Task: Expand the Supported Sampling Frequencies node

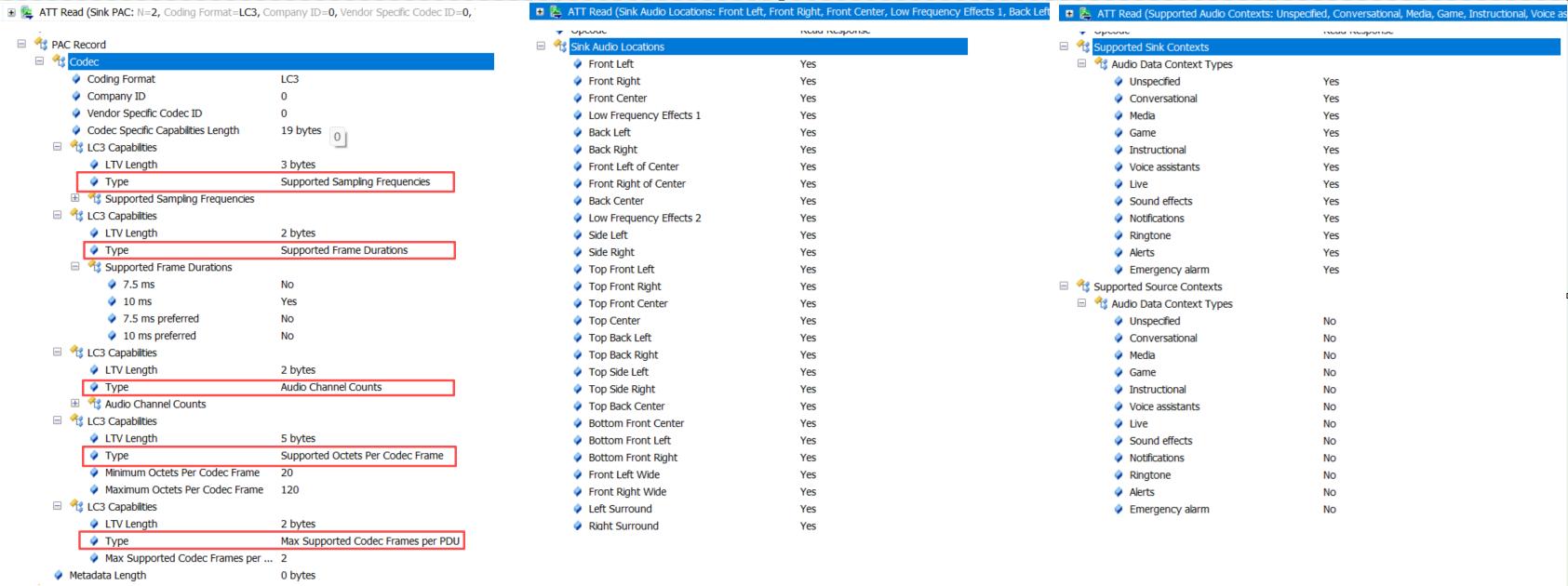Action: tap(75, 198)
